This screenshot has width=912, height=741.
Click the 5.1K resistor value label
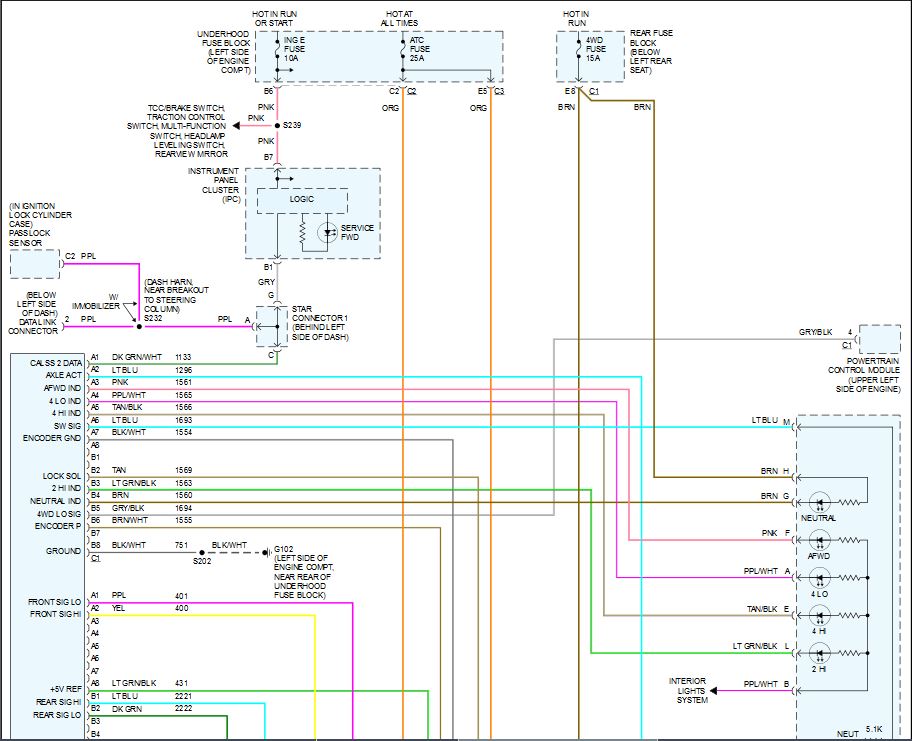coord(874,729)
